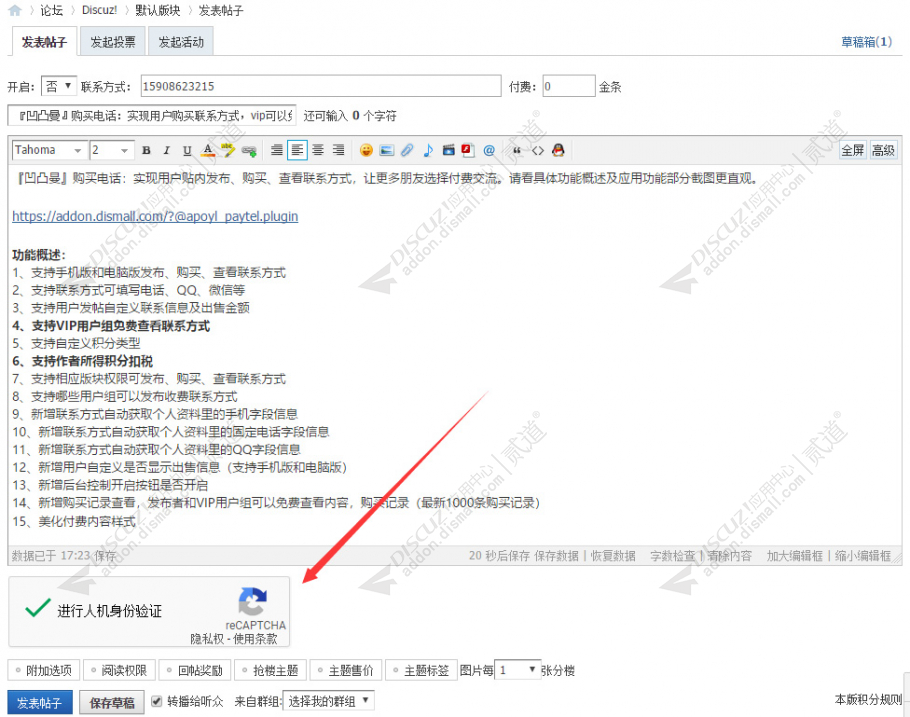Align text left in the editor
This screenshot has width=910, height=717.
(x=297, y=150)
